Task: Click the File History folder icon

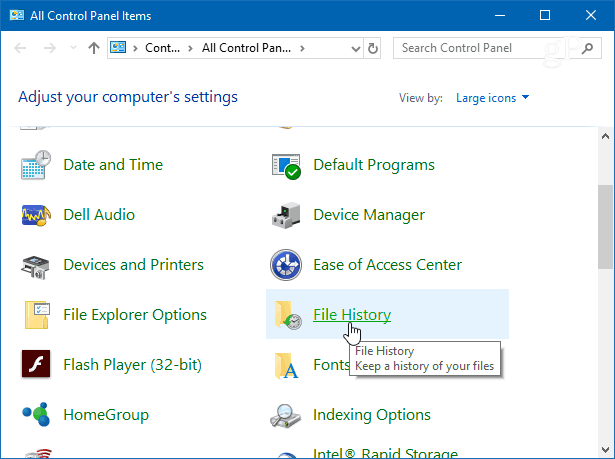Action: pyautogui.click(x=288, y=315)
